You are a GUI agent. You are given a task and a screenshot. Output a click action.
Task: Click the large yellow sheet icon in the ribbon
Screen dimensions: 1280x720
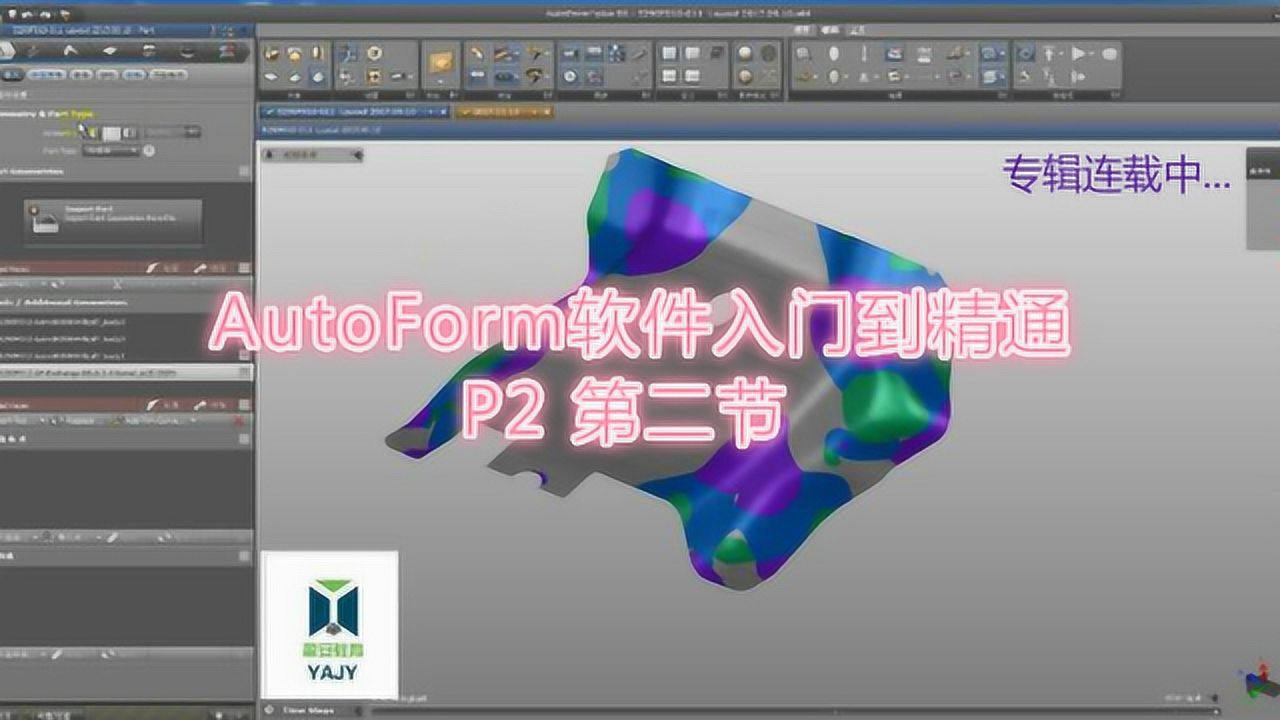tap(440, 64)
